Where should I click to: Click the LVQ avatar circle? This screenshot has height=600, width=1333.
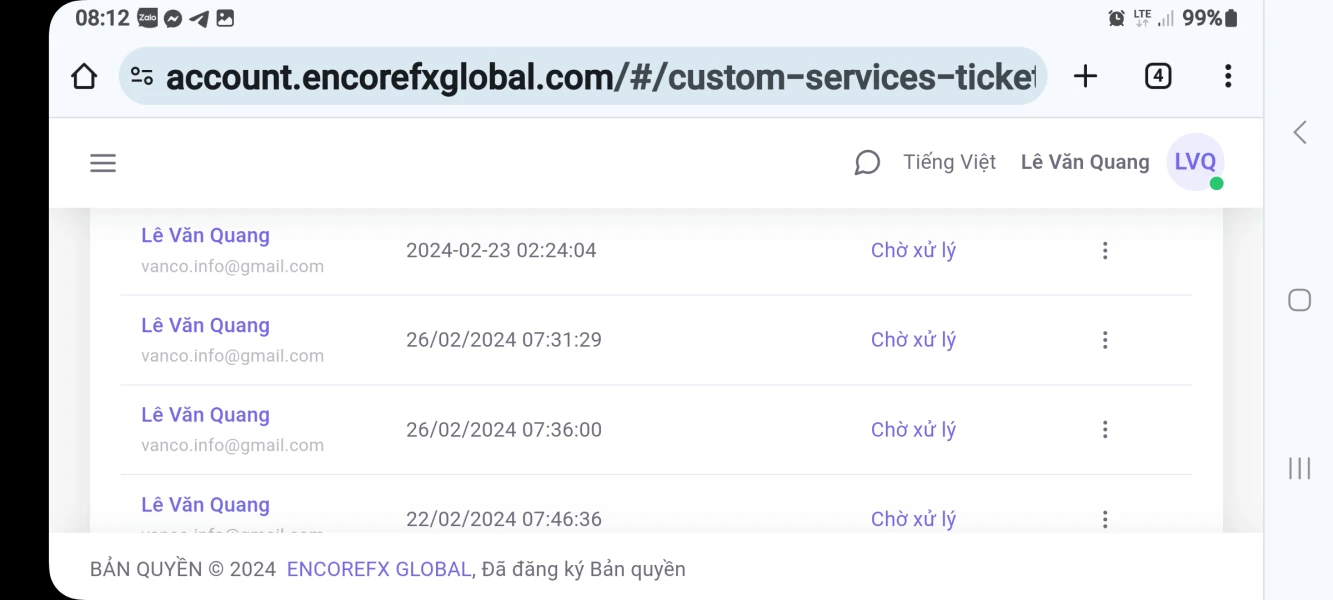click(x=1195, y=162)
